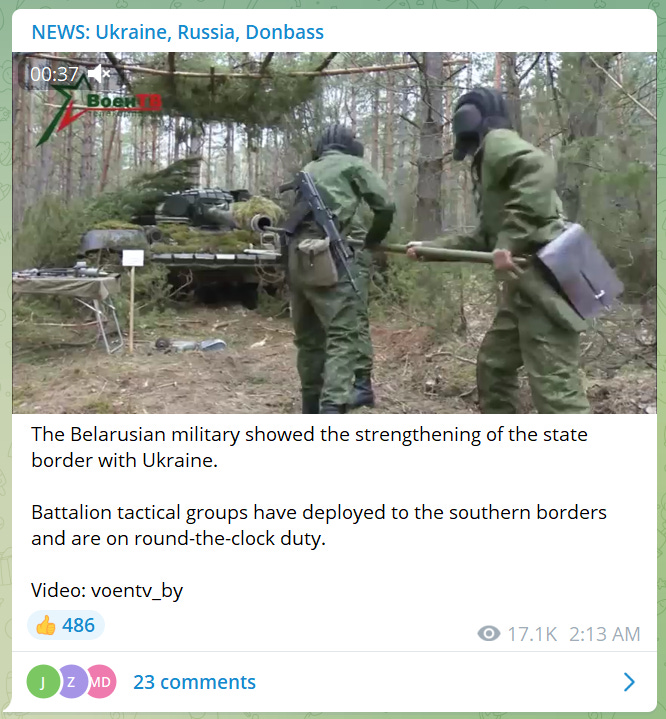Click the 486 reaction count
The height and width of the screenshot is (719, 666).
pyautogui.click(x=78, y=625)
